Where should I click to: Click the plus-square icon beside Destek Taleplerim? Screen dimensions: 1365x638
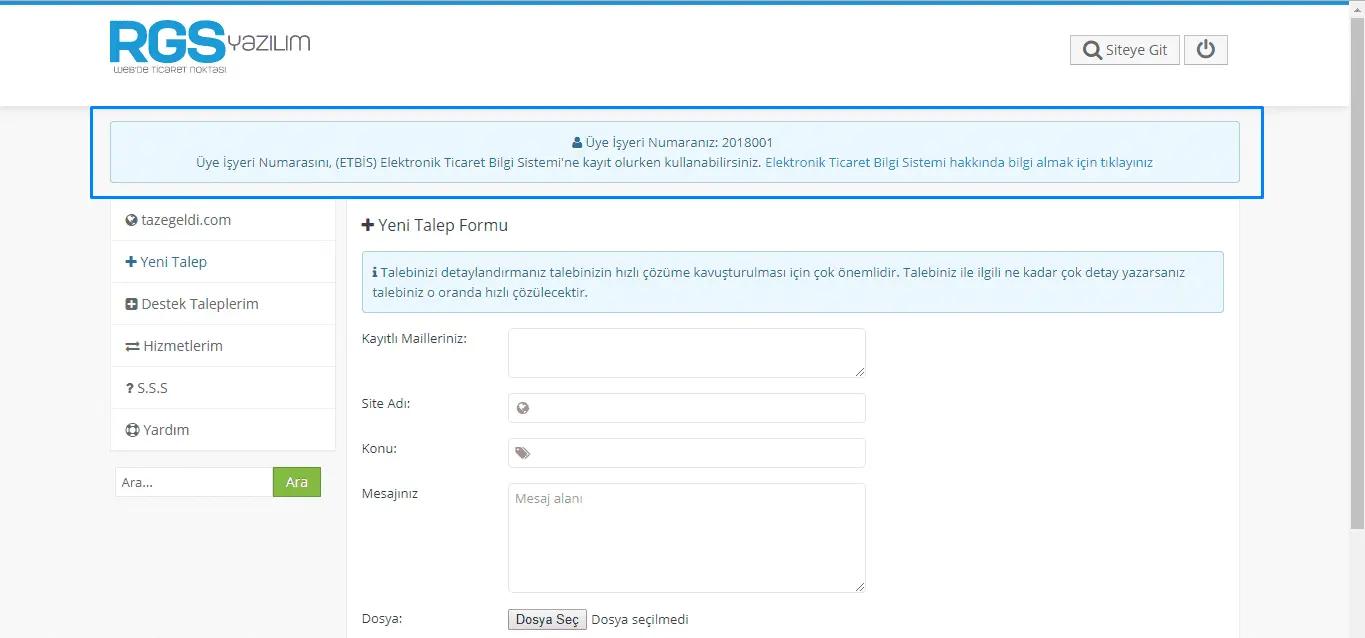click(x=131, y=304)
